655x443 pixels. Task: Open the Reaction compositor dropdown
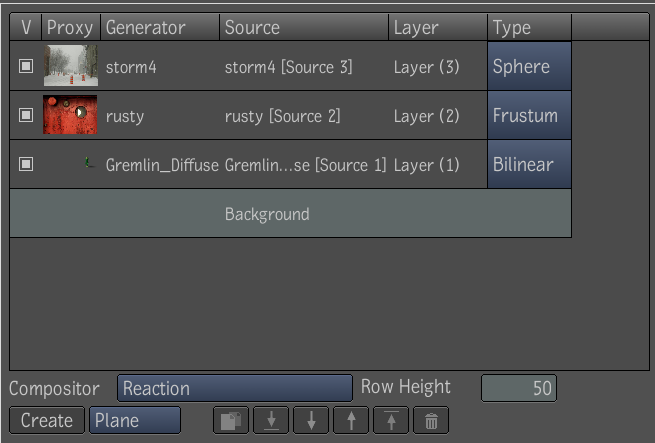pyautogui.click(x=235, y=388)
